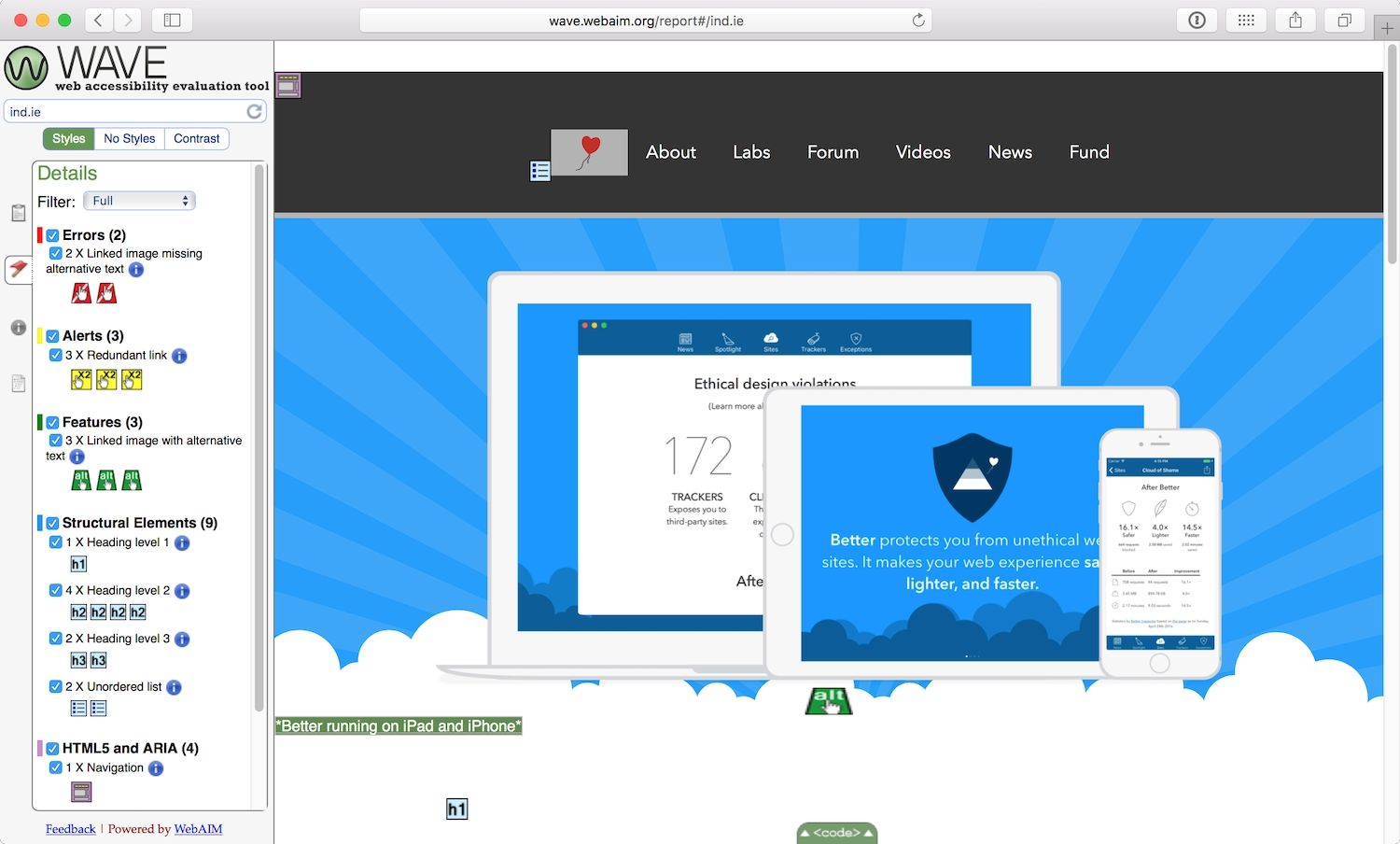Screen dimensions: 1400x844
Task: Click the h1 heading icon on the page
Action: [457, 809]
